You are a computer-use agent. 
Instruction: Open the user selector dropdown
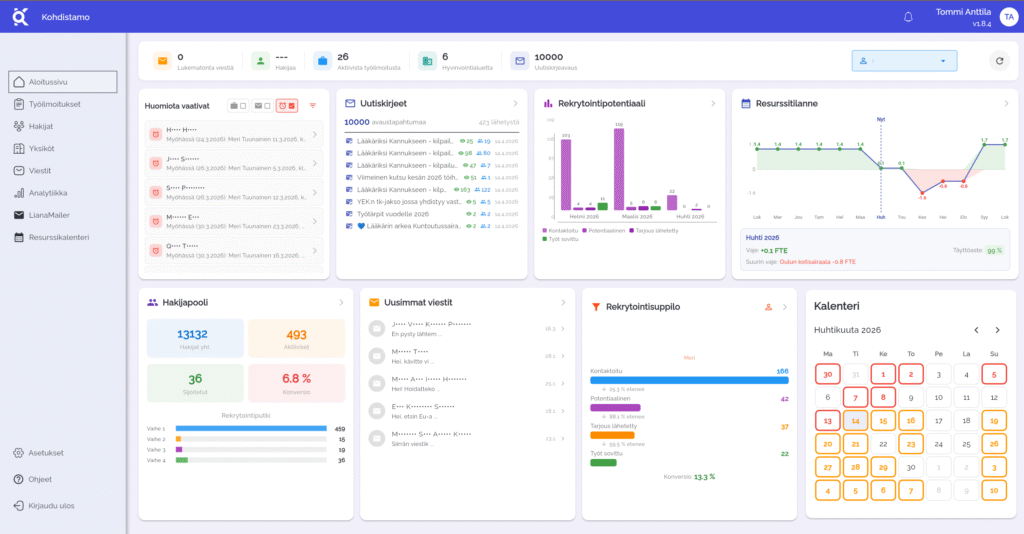point(904,61)
